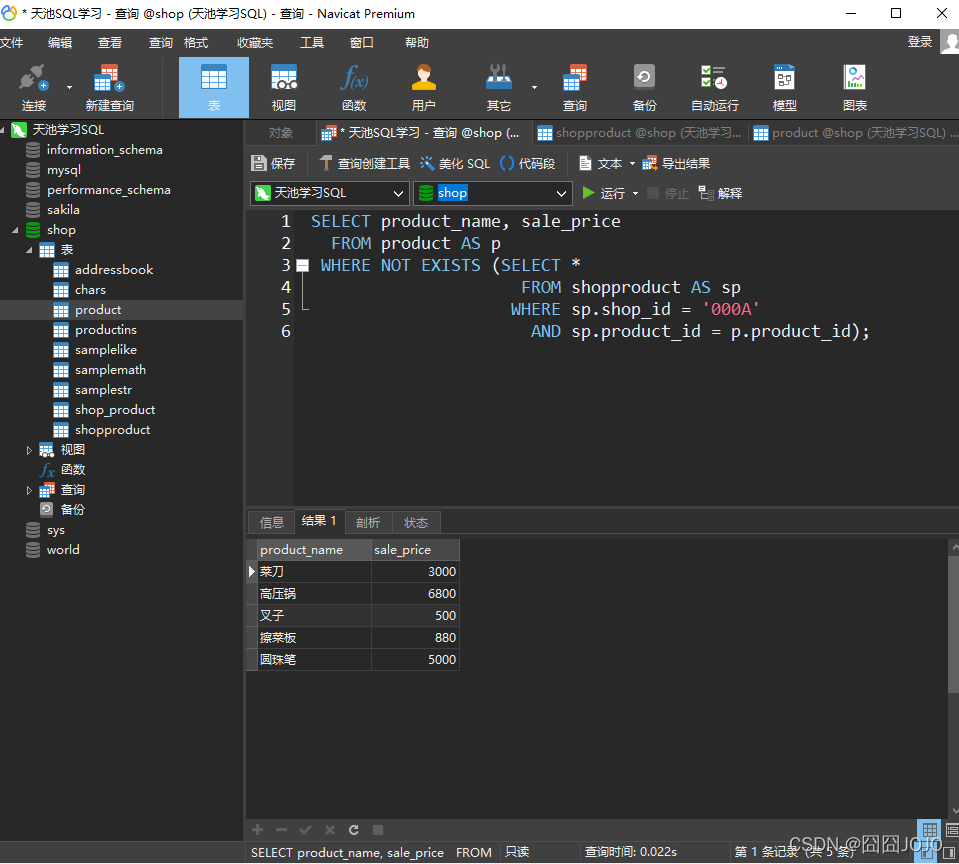Open the Favorites (收藏夹) menu

255,43
